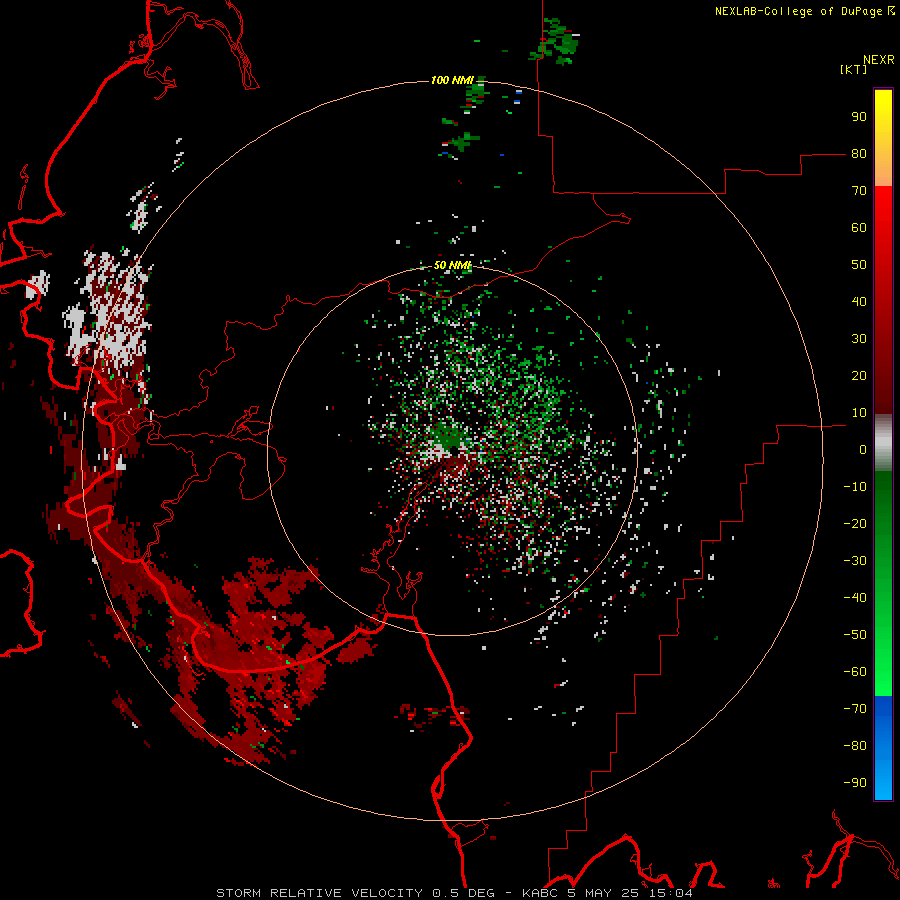Click the blue bottom segment of color bar
The width and height of the screenshot is (900, 900).
[883, 747]
